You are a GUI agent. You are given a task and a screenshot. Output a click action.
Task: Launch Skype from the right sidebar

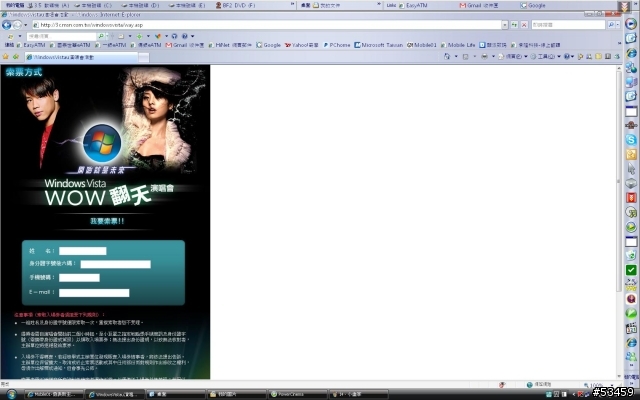(631, 140)
